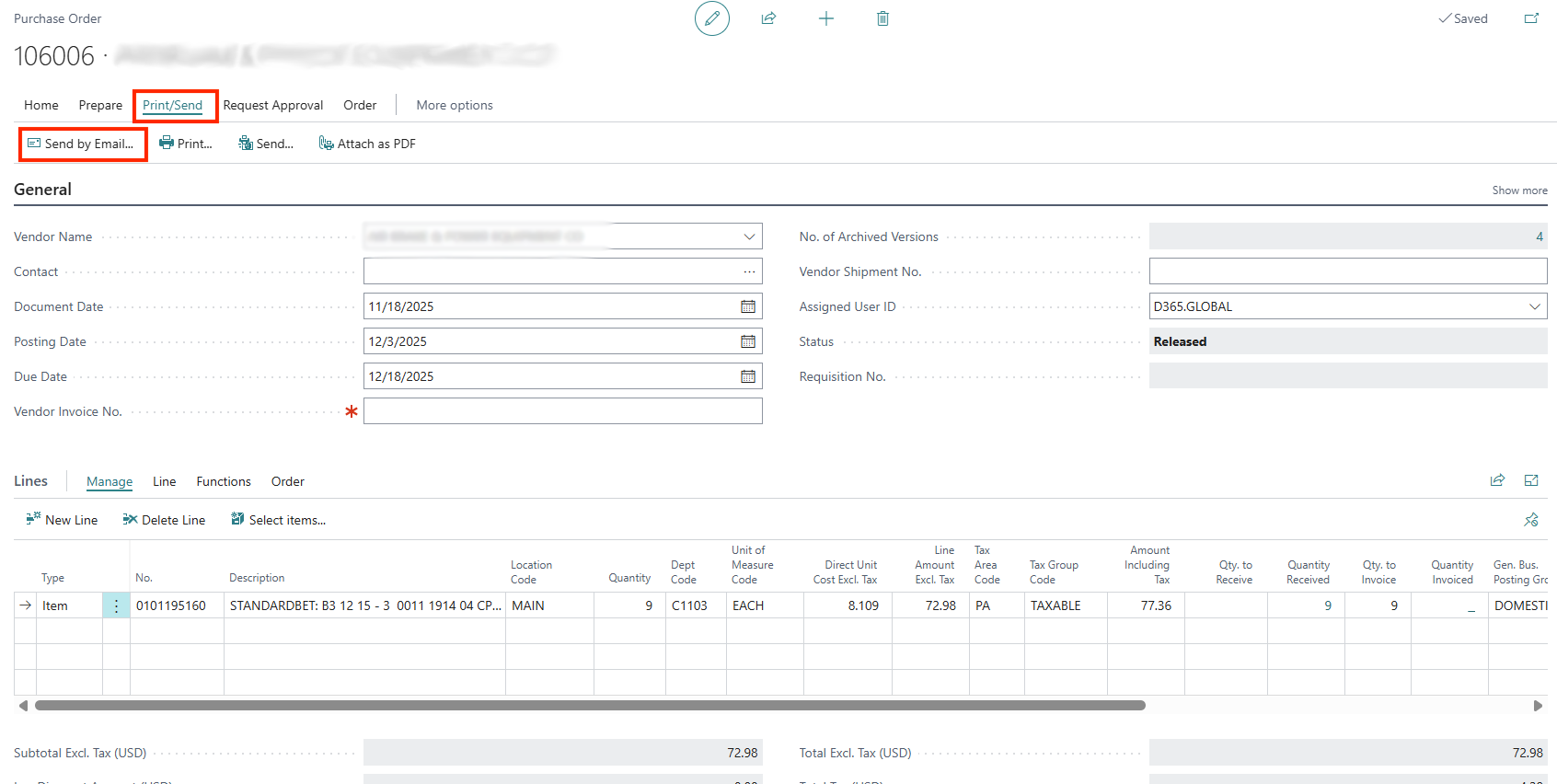The height and width of the screenshot is (784, 1557).
Task: Open the Functions menu in Lines
Action: point(224,481)
